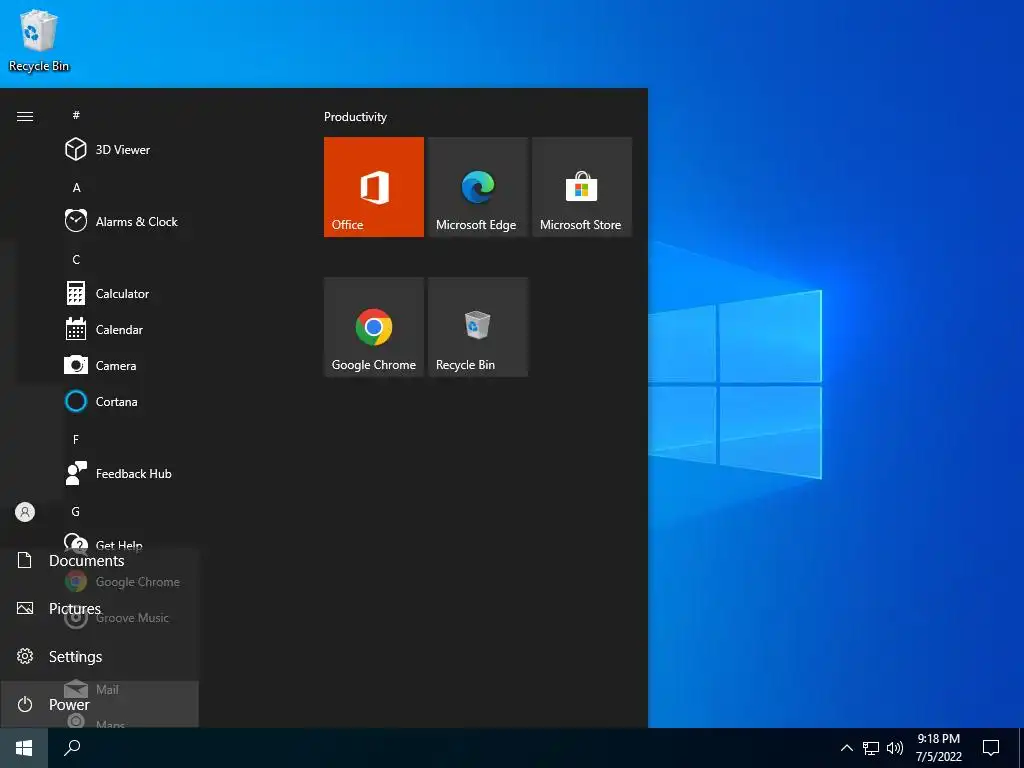Click the C letter group header

(76, 259)
